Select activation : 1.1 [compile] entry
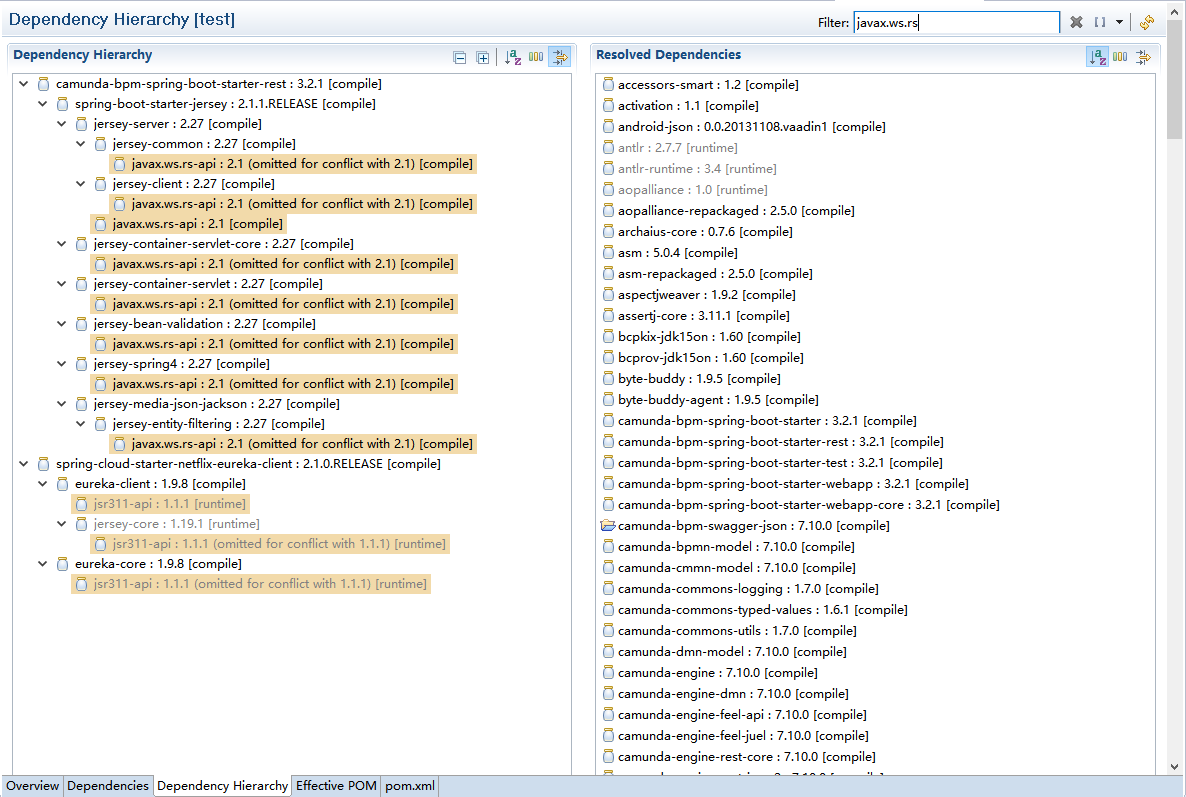This screenshot has width=1186, height=797. pos(680,106)
